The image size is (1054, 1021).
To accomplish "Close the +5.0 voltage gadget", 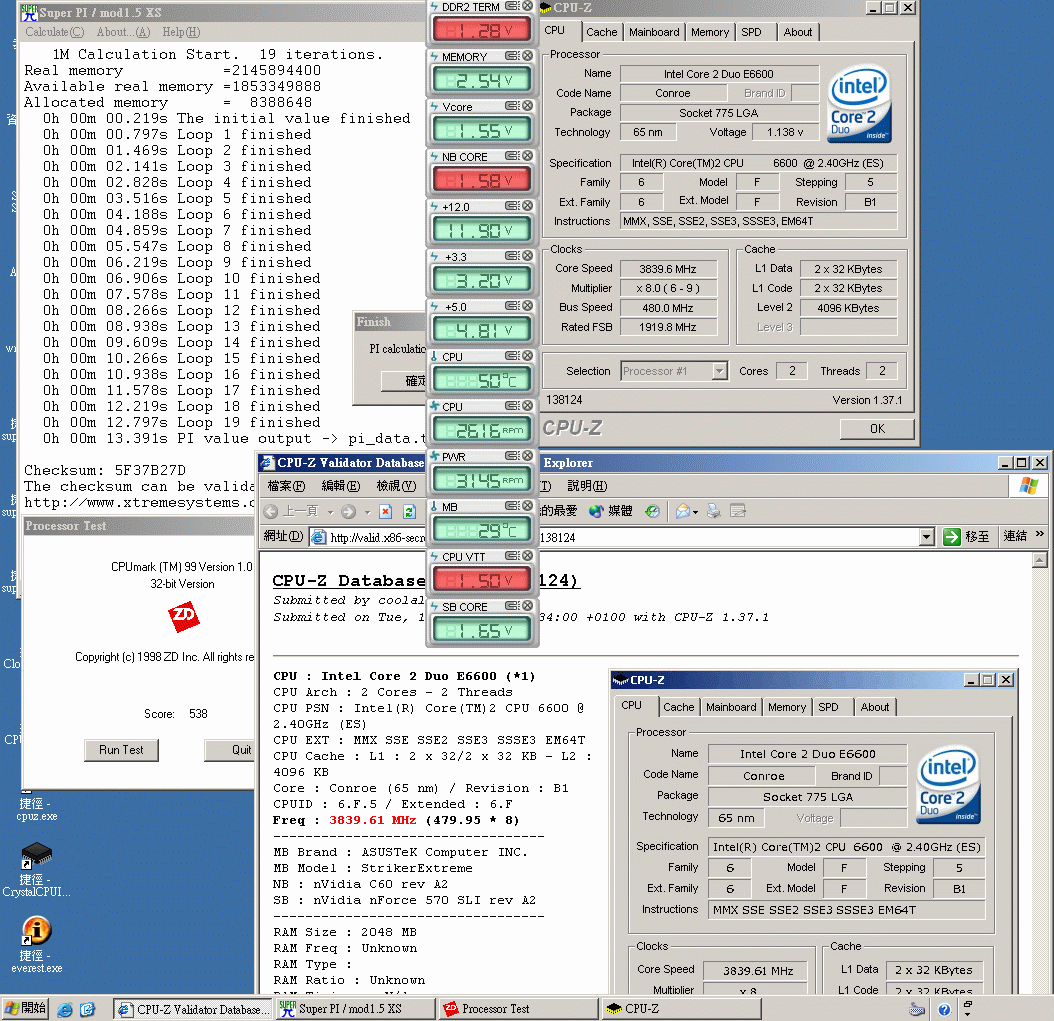I will point(528,306).
